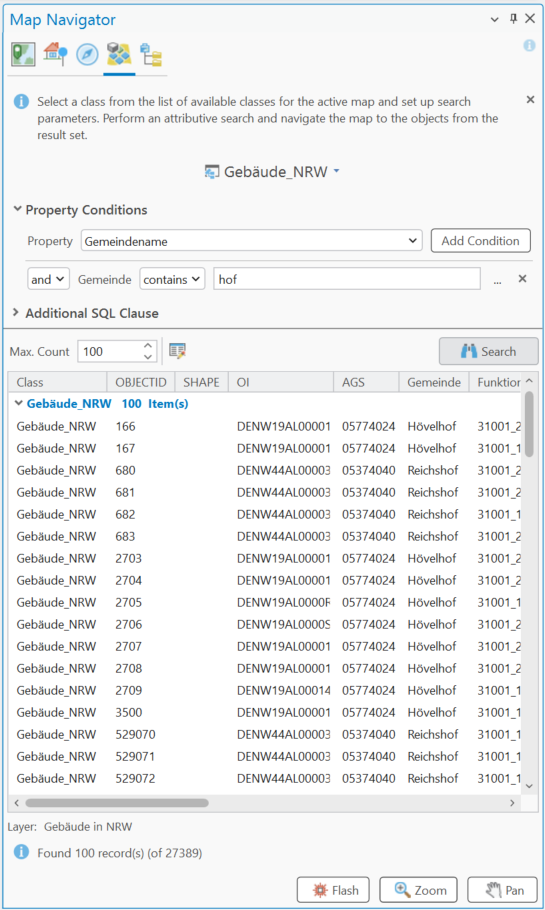Change the 'contains' operator dropdown
This screenshot has height=910, width=545.
pos(172,279)
